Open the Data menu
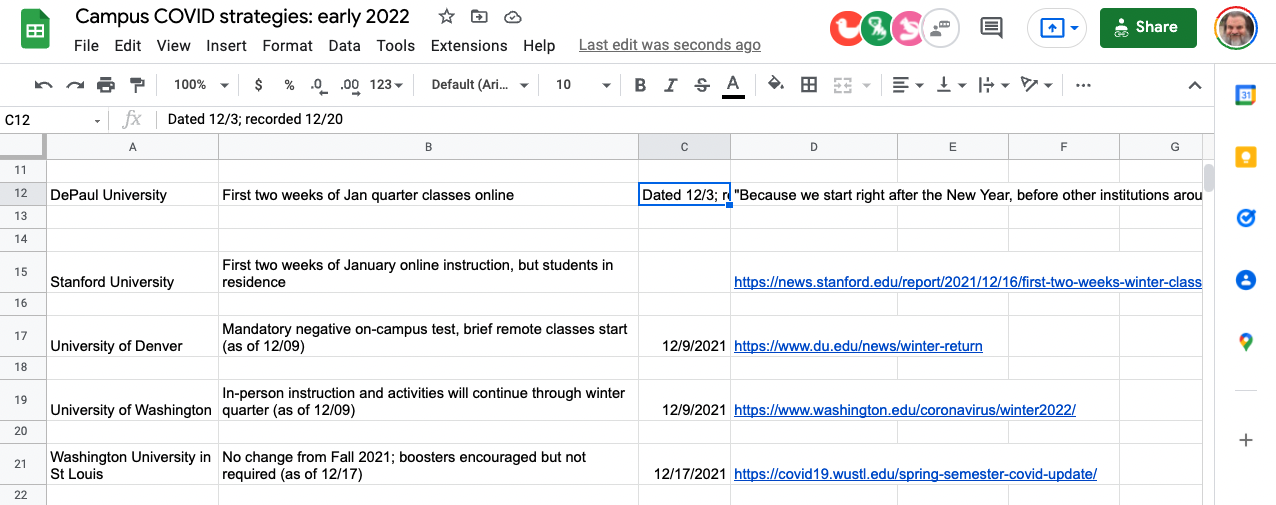 [x=344, y=45]
